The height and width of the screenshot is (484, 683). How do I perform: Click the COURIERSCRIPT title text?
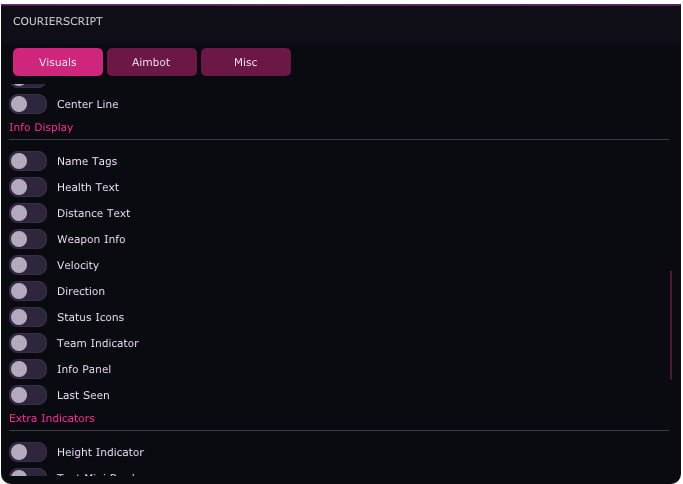(x=58, y=21)
